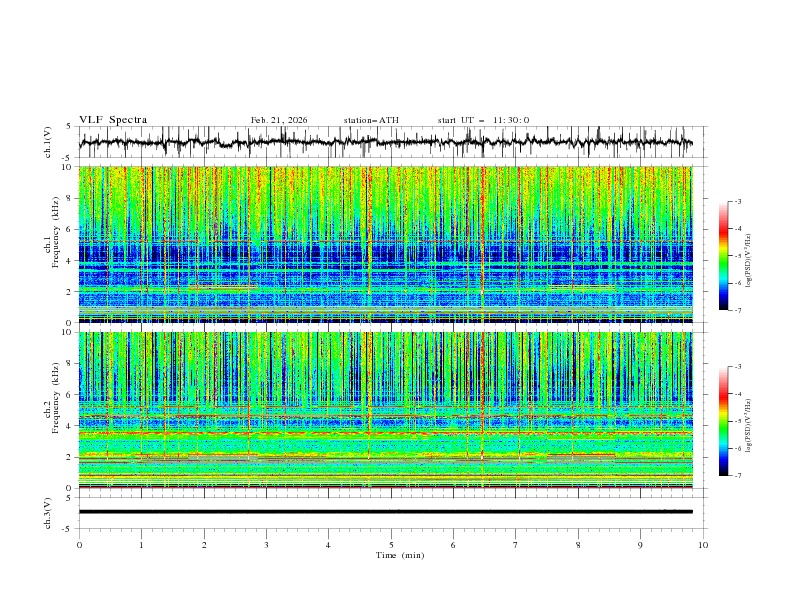Click the ch.1 spectrogram panel
The width and height of the screenshot is (792, 612).
click(x=385, y=244)
